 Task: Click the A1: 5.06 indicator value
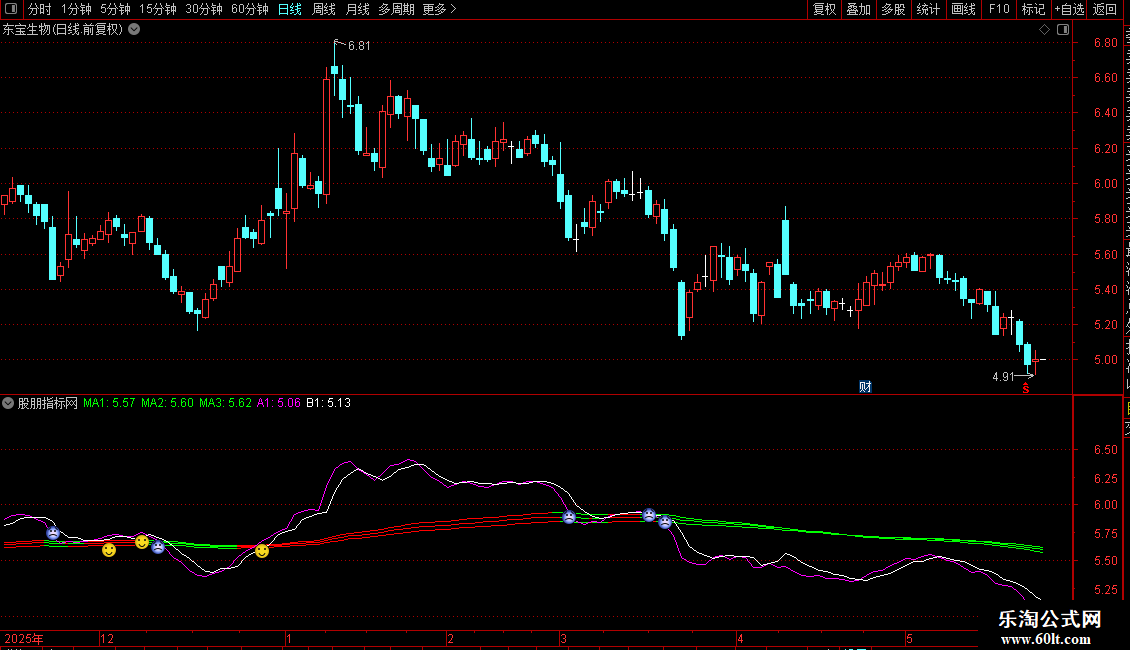click(x=278, y=403)
